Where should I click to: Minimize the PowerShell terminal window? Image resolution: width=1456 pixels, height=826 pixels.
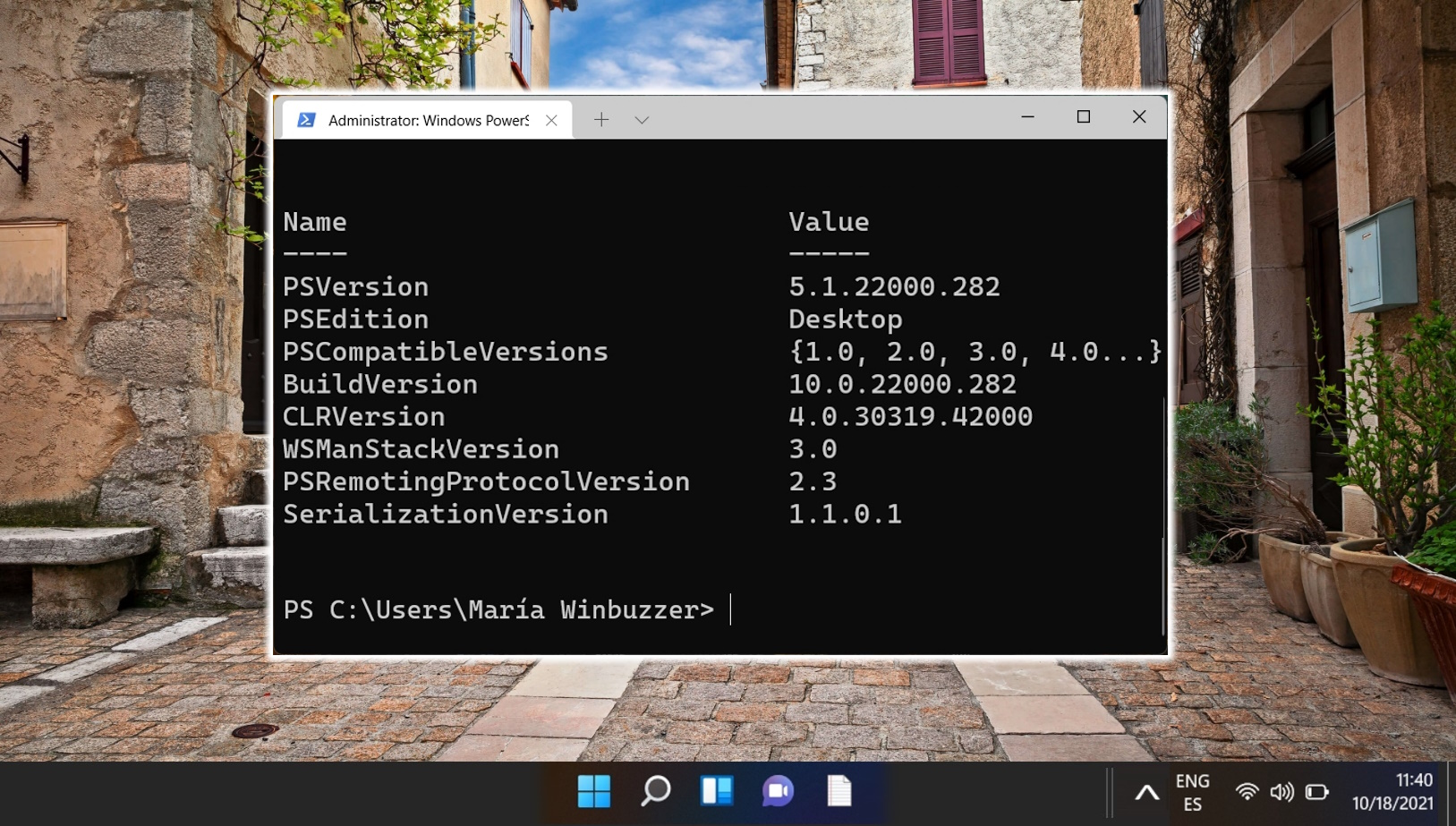(x=1028, y=117)
